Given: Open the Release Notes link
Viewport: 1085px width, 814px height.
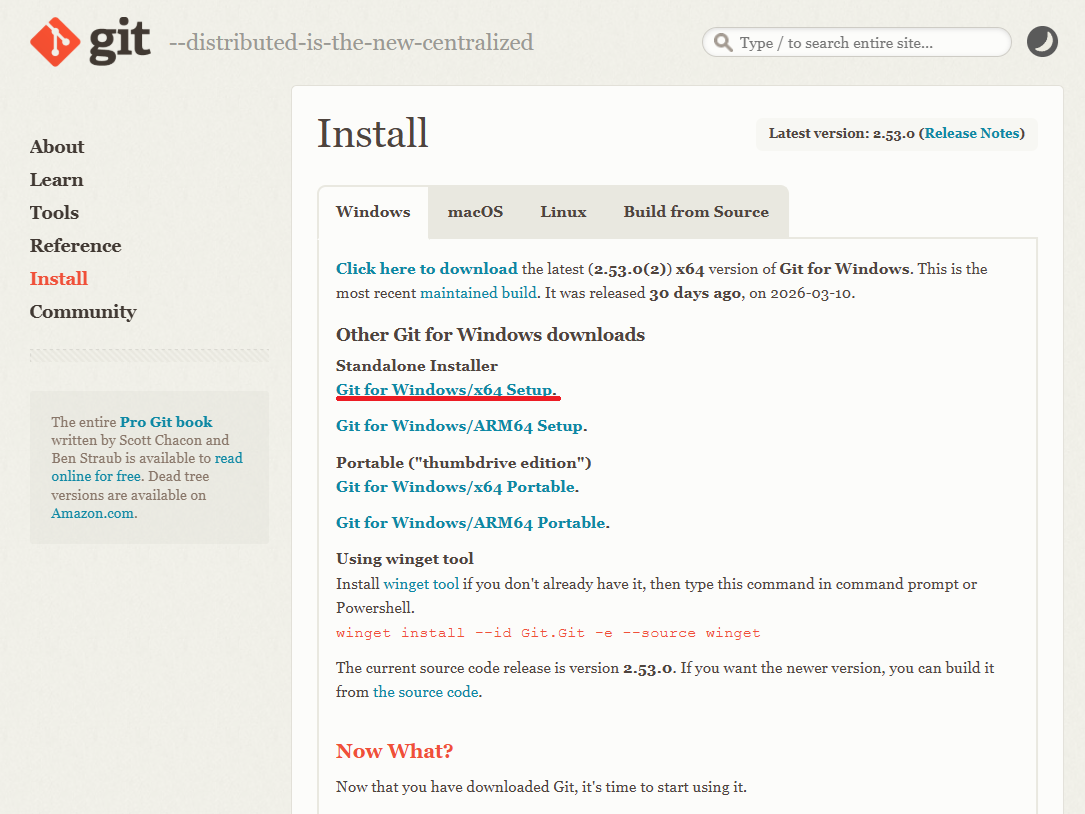Looking at the screenshot, I should [x=972, y=134].
